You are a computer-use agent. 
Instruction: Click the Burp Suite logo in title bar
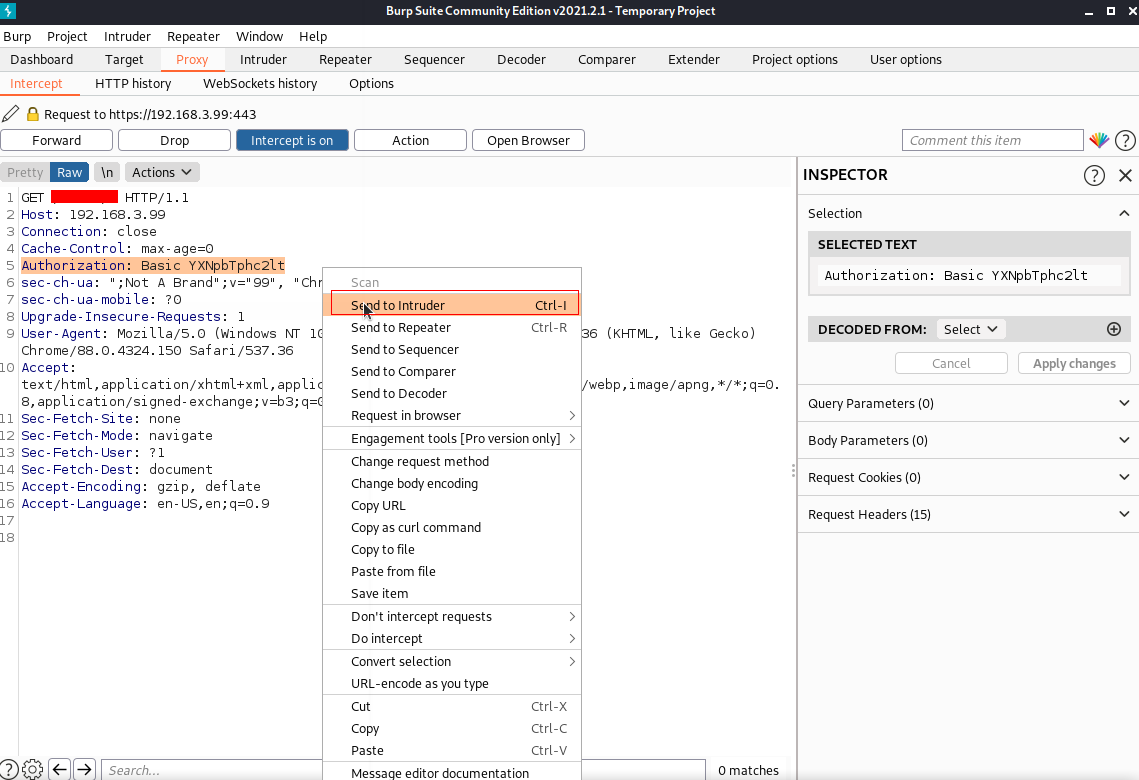(x=8, y=10)
